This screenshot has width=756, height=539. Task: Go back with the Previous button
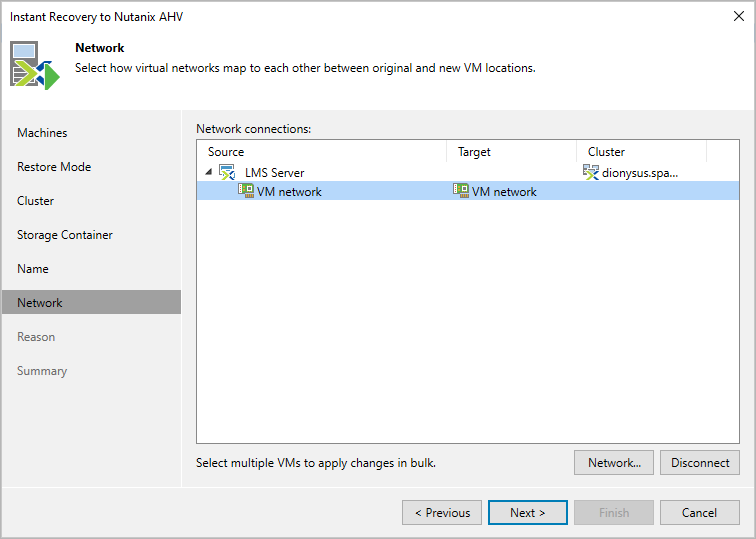[441, 513]
